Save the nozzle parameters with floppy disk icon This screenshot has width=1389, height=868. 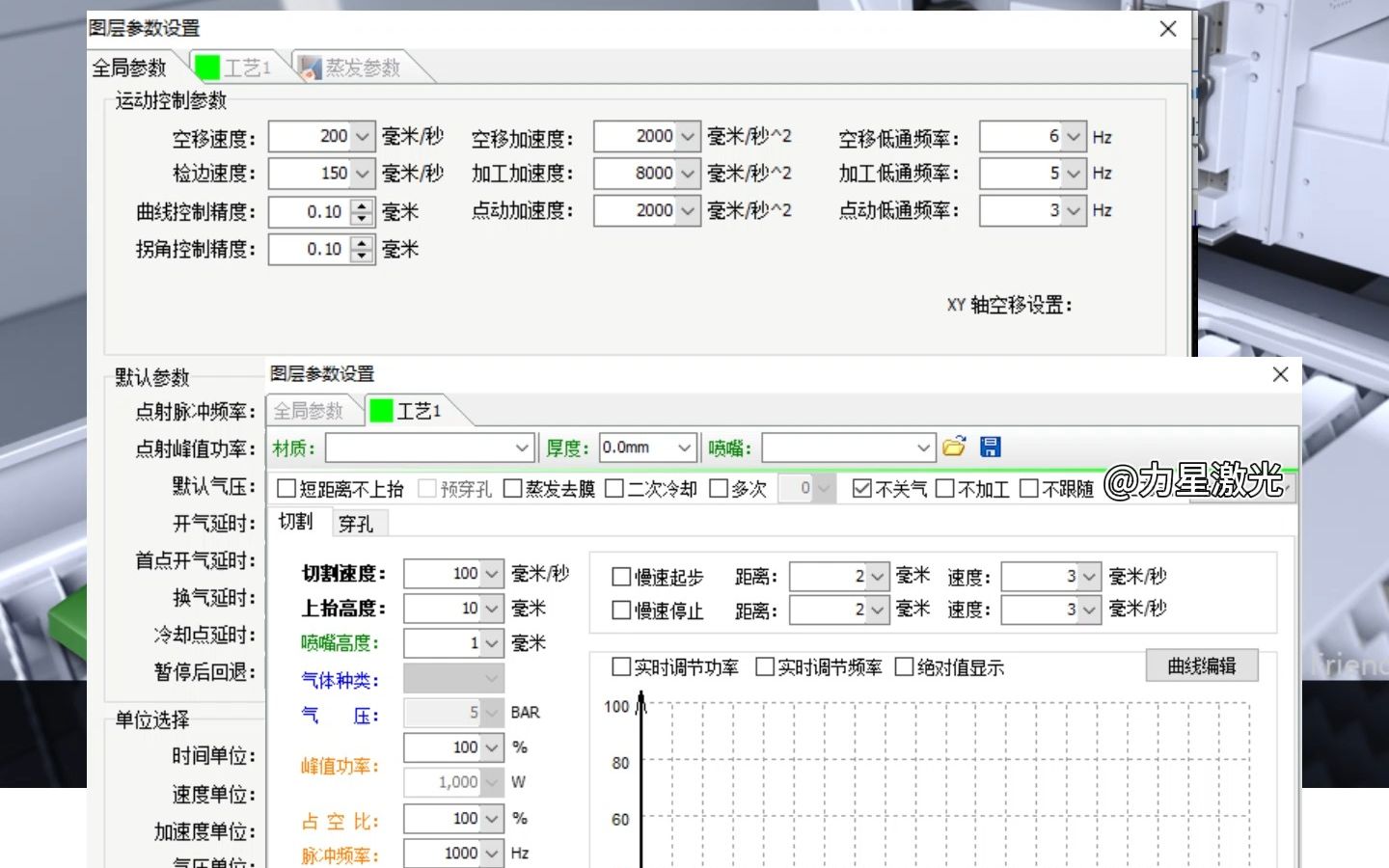(989, 447)
